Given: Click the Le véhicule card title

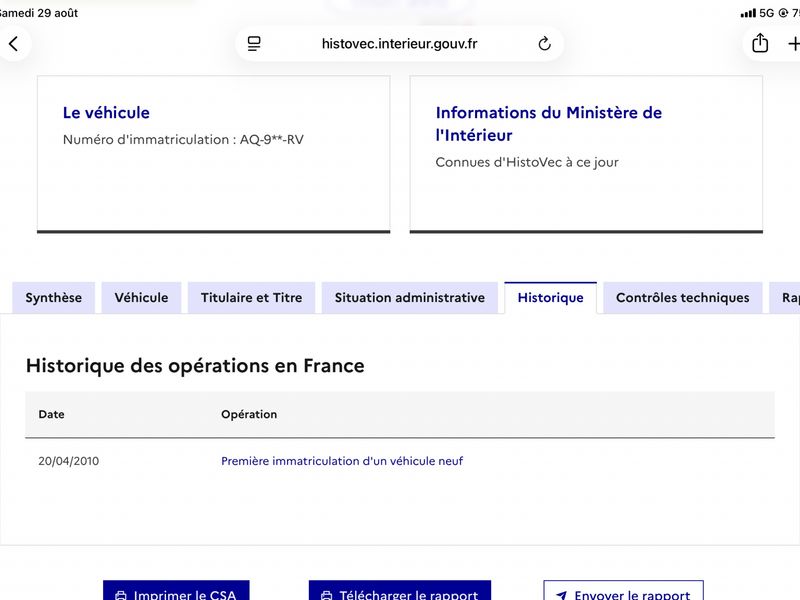Looking at the screenshot, I should [x=106, y=112].
